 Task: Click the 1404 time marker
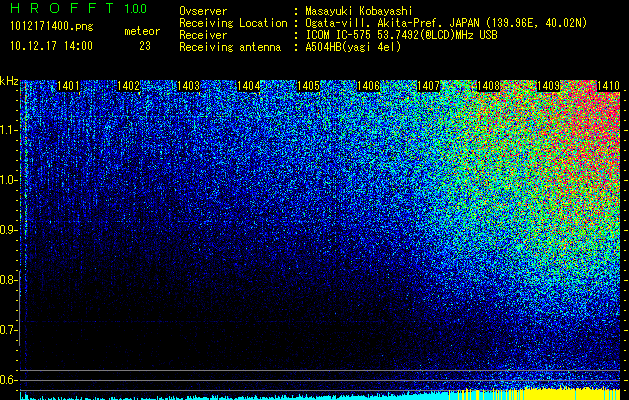(x=248, y=86)
